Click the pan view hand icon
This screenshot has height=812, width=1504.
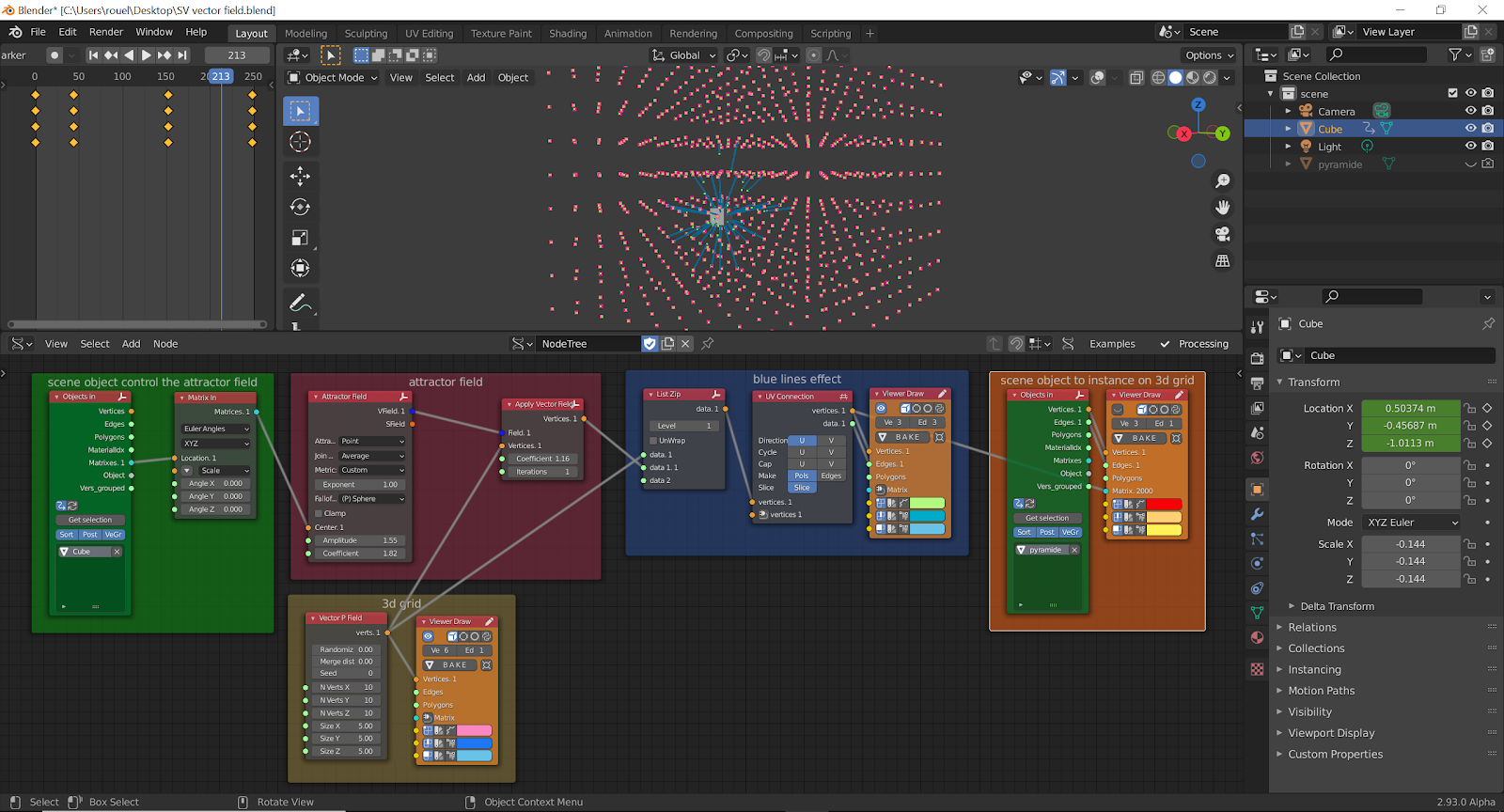[1222, 207]
